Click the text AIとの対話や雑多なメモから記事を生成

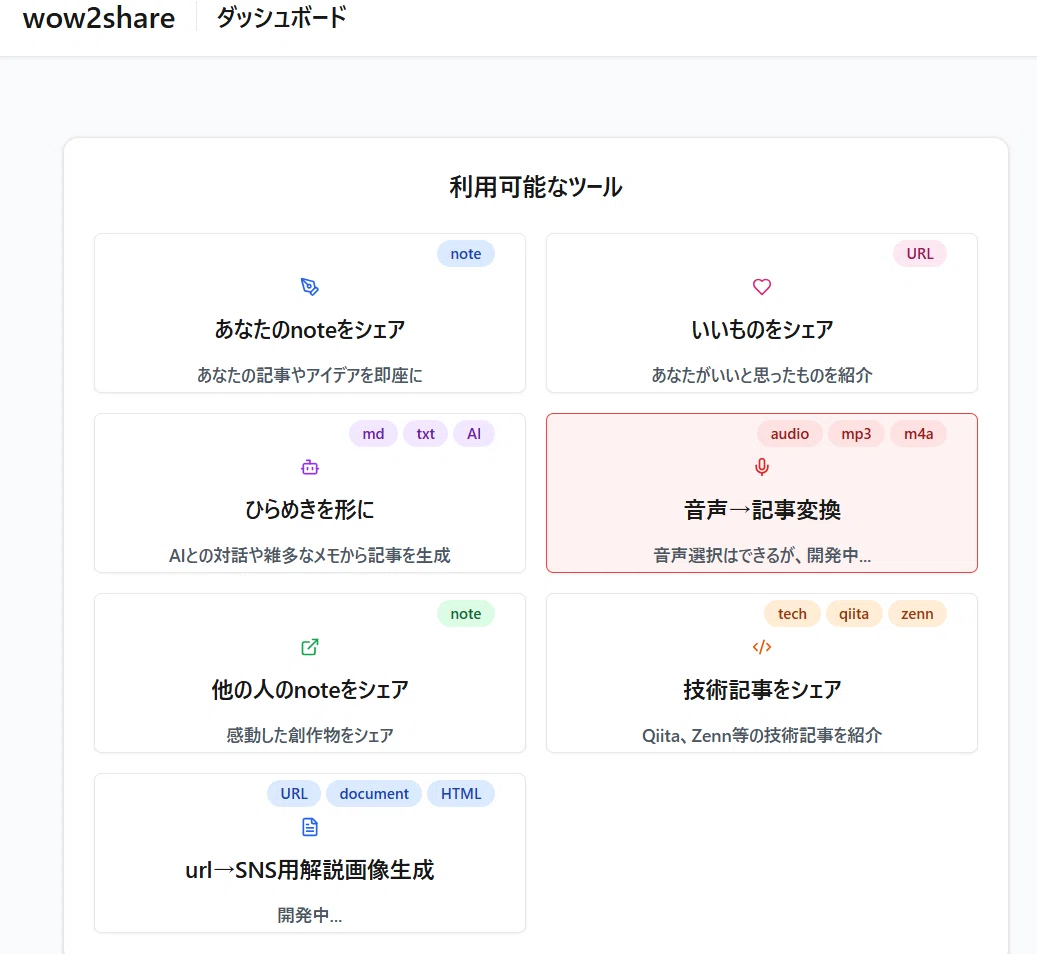tap(310, 555)
